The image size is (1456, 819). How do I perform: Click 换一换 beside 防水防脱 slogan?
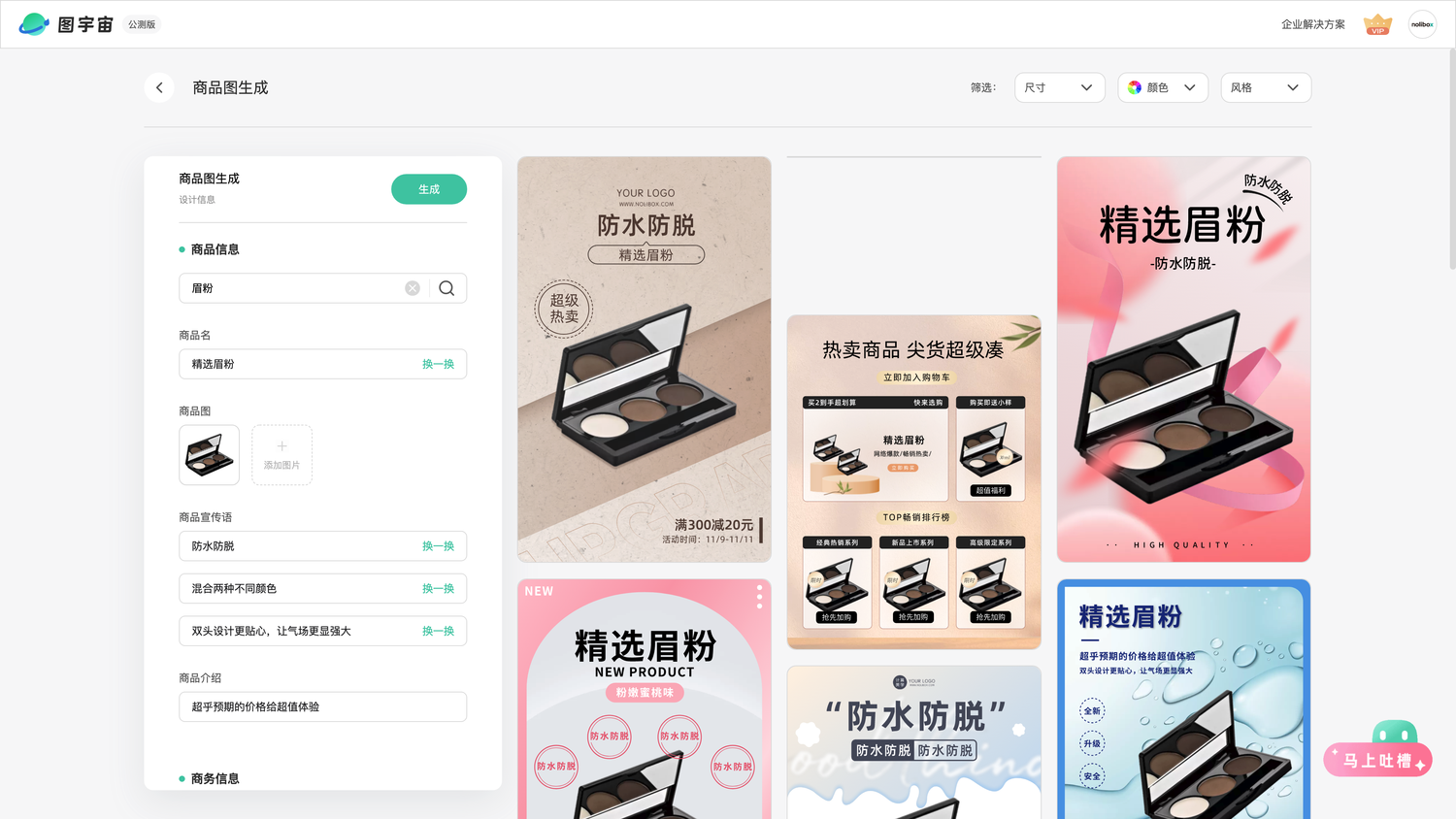click(x=438, y=546)
